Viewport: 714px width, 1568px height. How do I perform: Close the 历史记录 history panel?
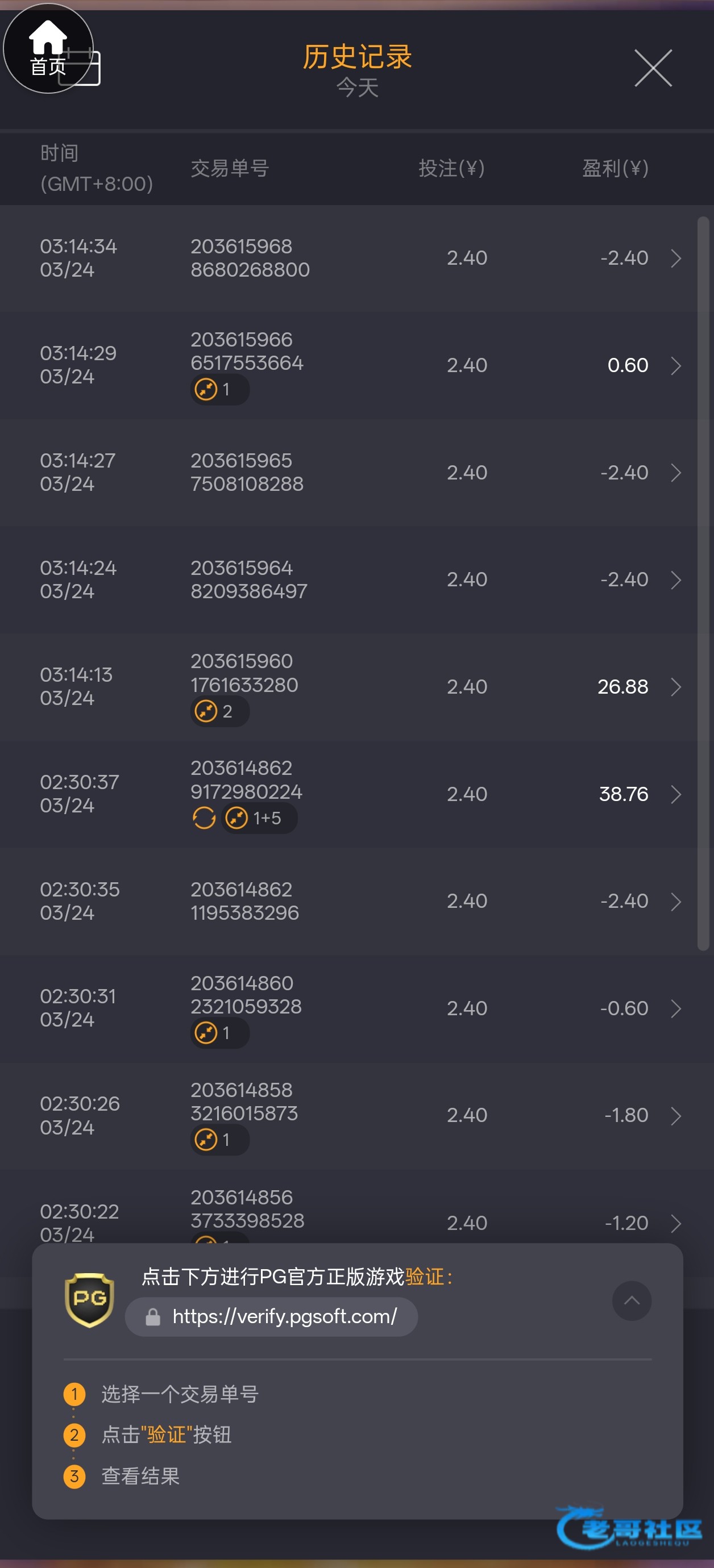tap(653, 68)
